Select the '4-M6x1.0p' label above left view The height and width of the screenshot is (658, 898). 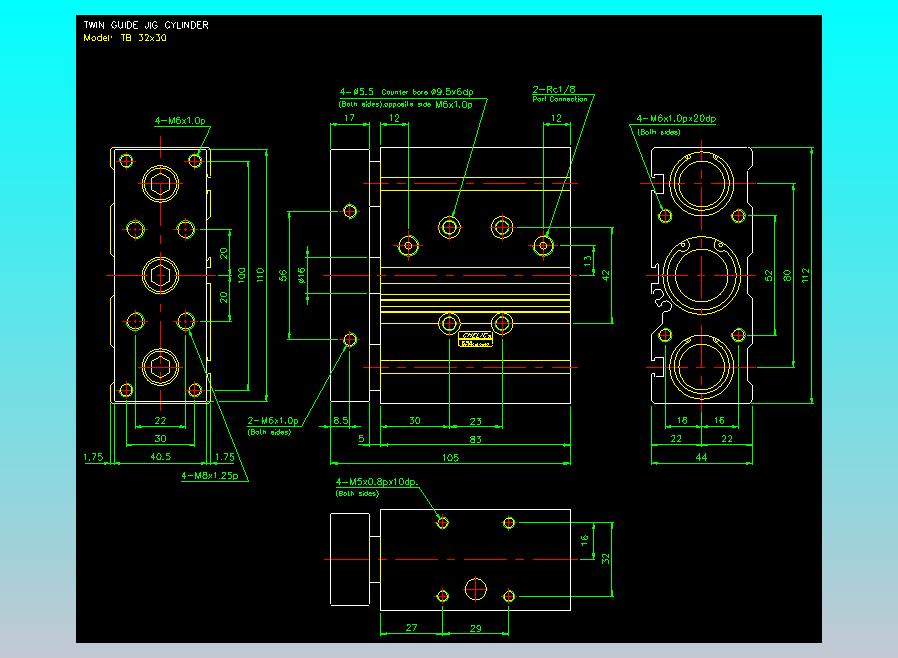pyautogui.click(x=180, y=120)
